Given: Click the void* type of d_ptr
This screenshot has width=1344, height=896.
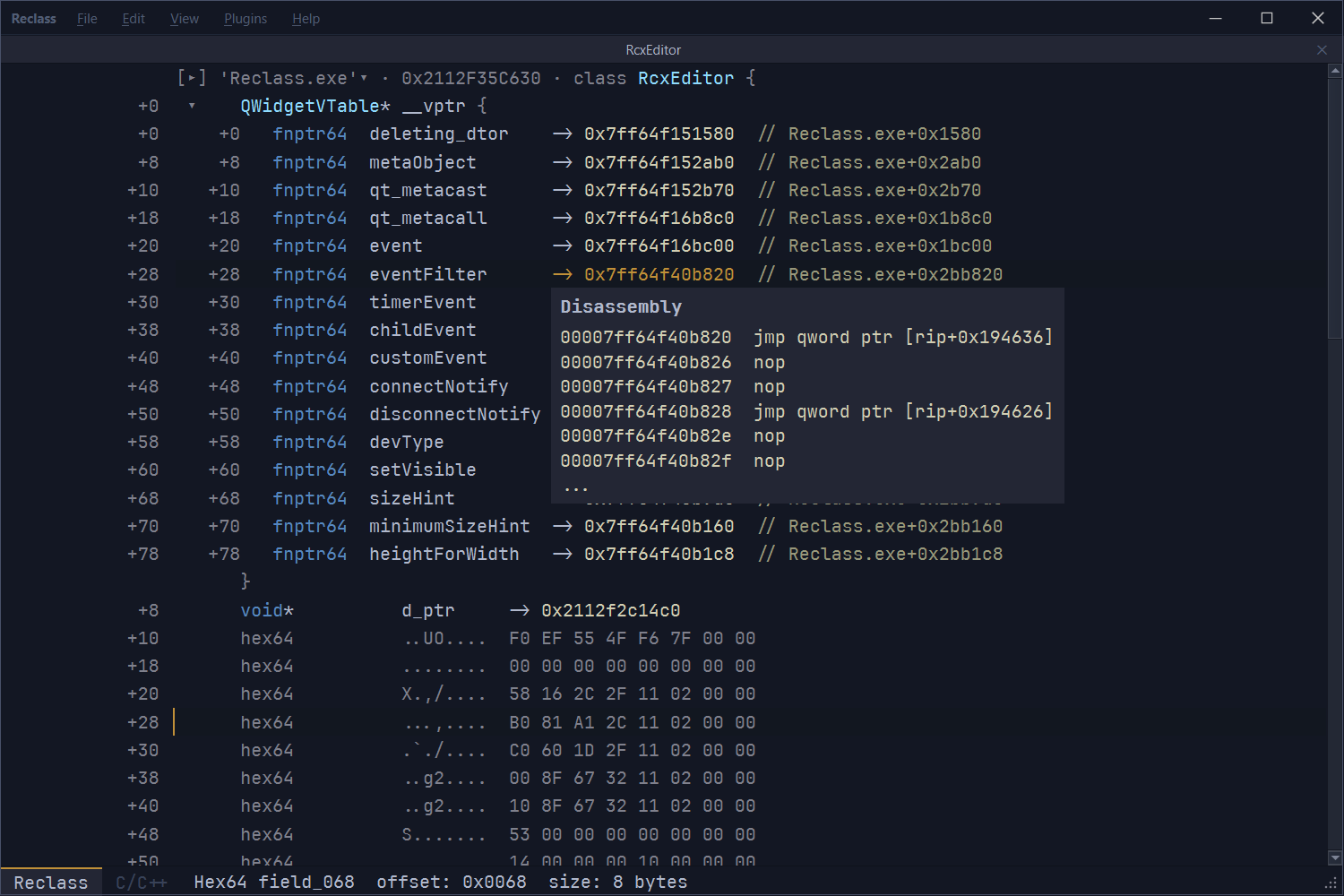Looking at the screenshot, I should click(x=266, y=611).
